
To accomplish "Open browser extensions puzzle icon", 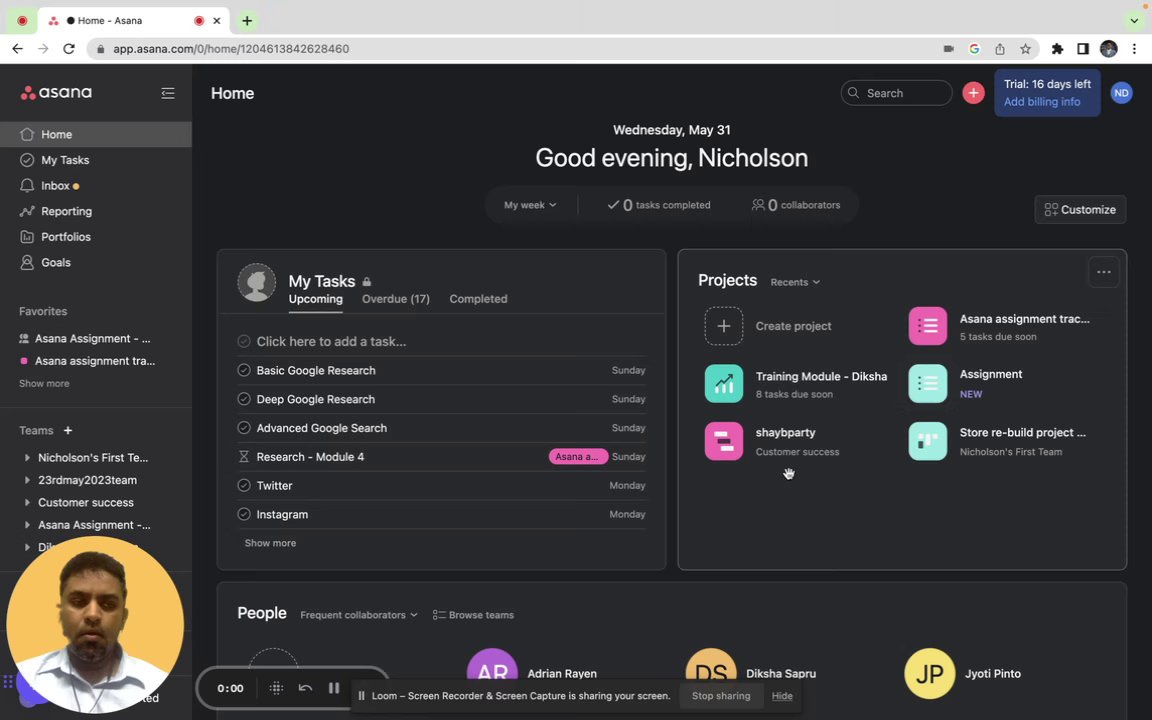I will click(x=1057, y=48).
